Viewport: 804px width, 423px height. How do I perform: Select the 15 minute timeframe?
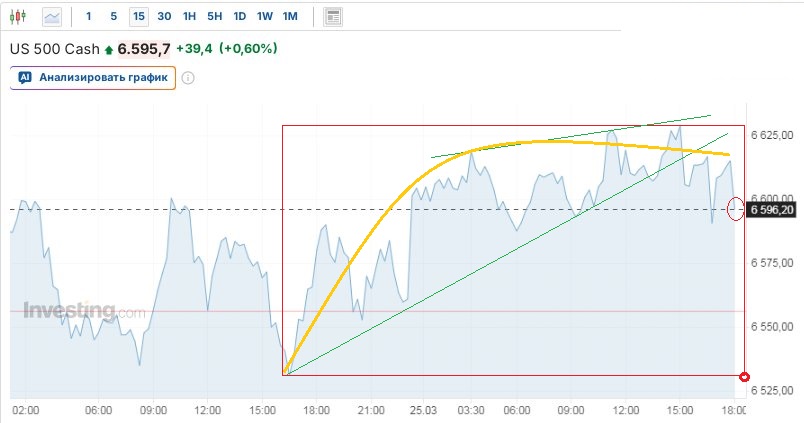(x=138, y=16)
